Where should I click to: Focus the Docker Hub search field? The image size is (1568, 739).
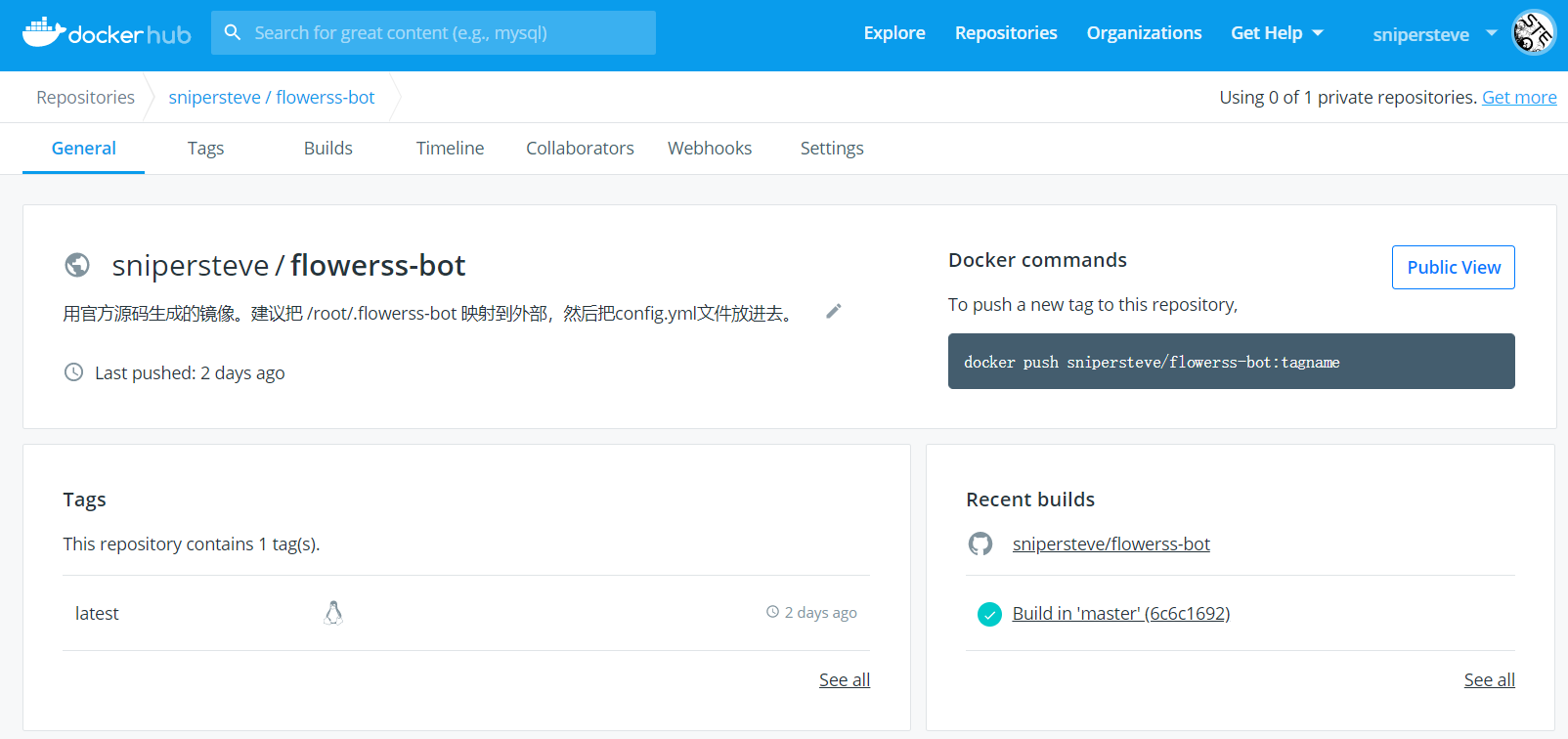433,32
